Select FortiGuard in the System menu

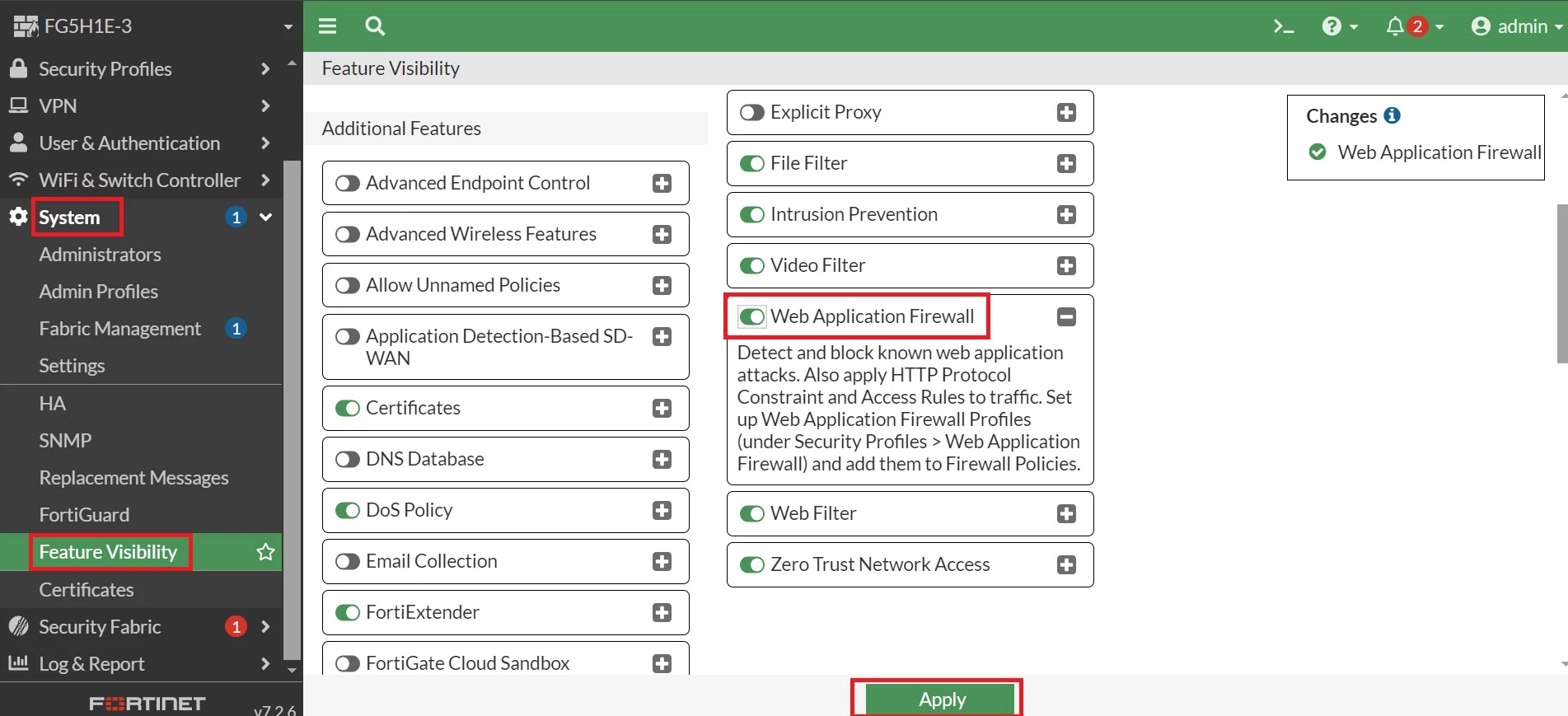[x=84, y=515]
